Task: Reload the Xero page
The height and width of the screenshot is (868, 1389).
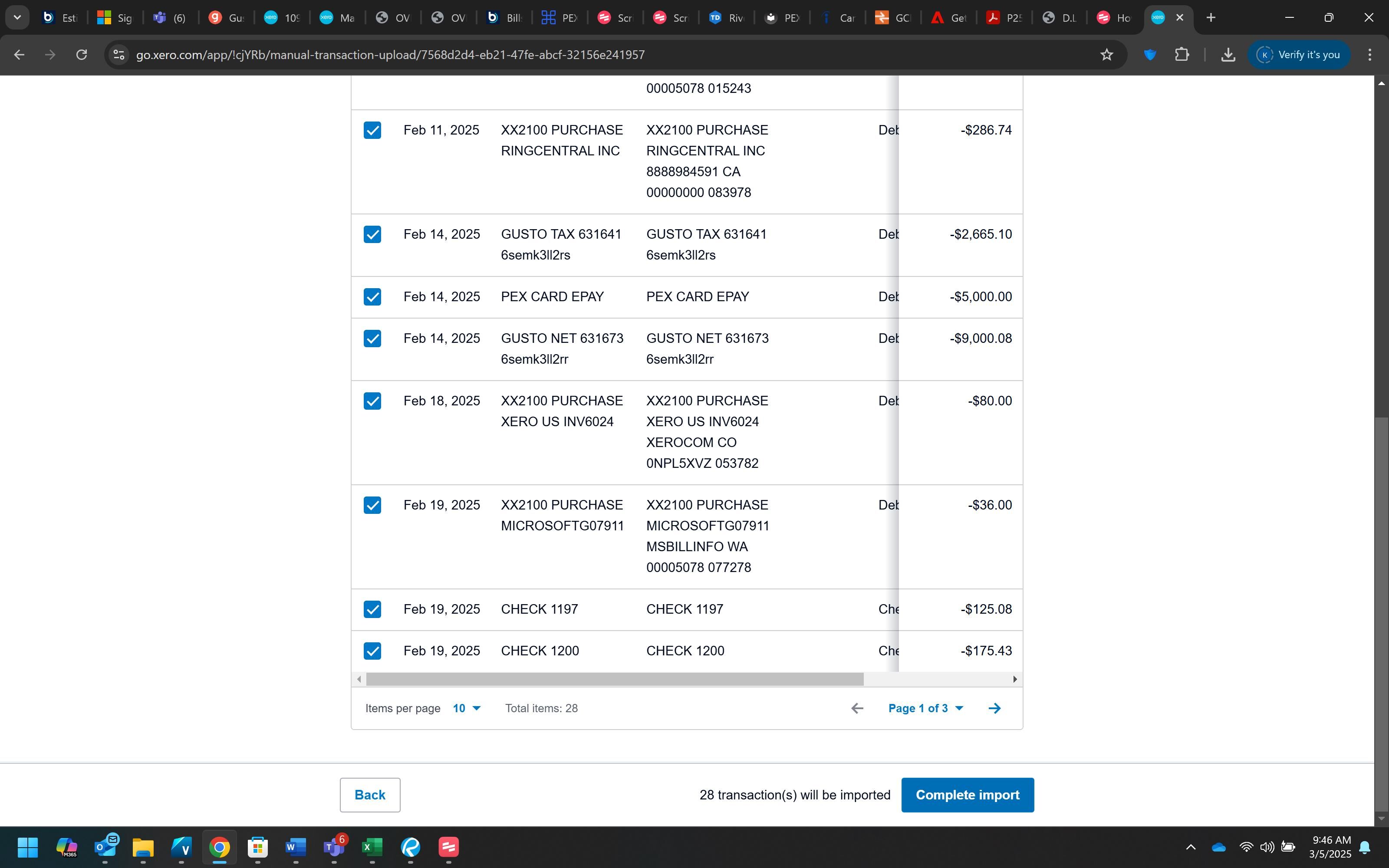Action: (x=82, y=55)
